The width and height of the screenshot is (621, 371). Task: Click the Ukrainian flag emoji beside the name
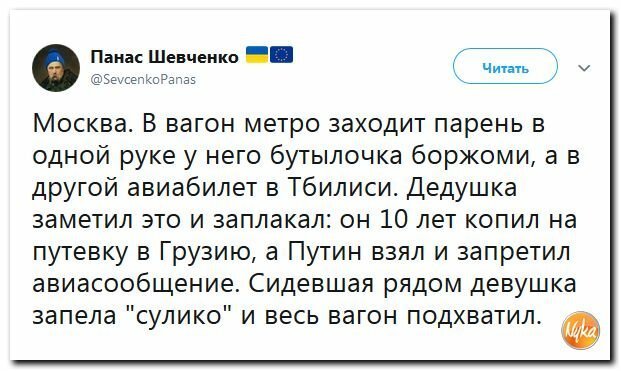tap(257, 55)
